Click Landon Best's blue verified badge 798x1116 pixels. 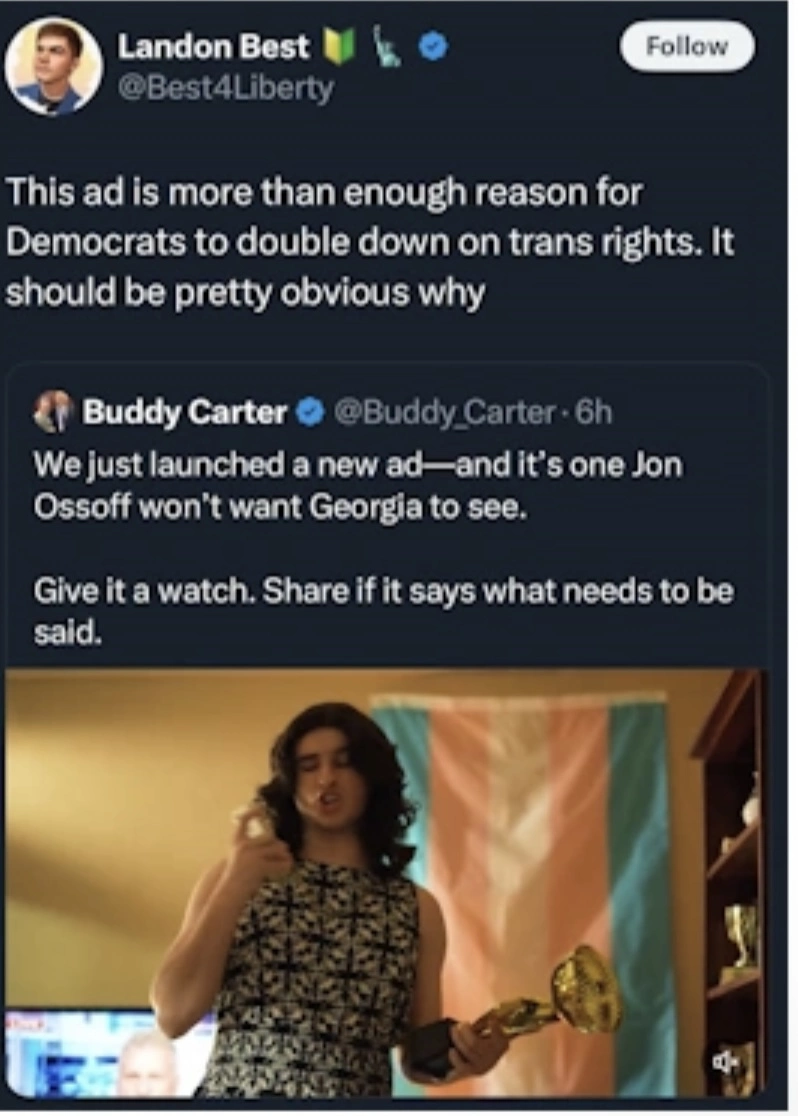pyautogui.click(x=433, y=46)
